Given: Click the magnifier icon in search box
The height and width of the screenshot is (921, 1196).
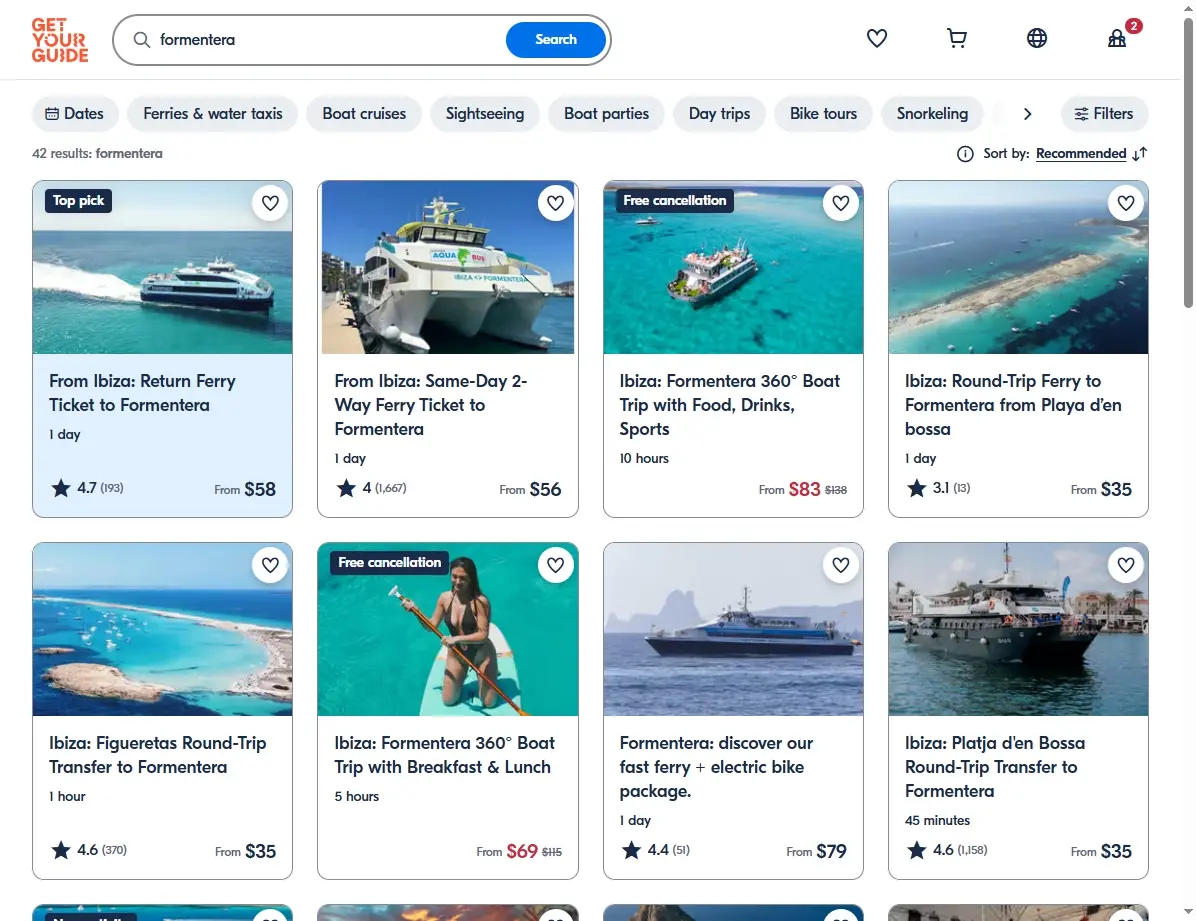Looking at the screenshot, I should (x=142, y=40).
